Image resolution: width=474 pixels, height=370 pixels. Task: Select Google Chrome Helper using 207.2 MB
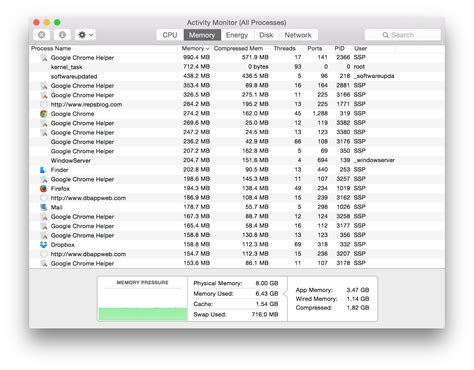pos(237,151)
